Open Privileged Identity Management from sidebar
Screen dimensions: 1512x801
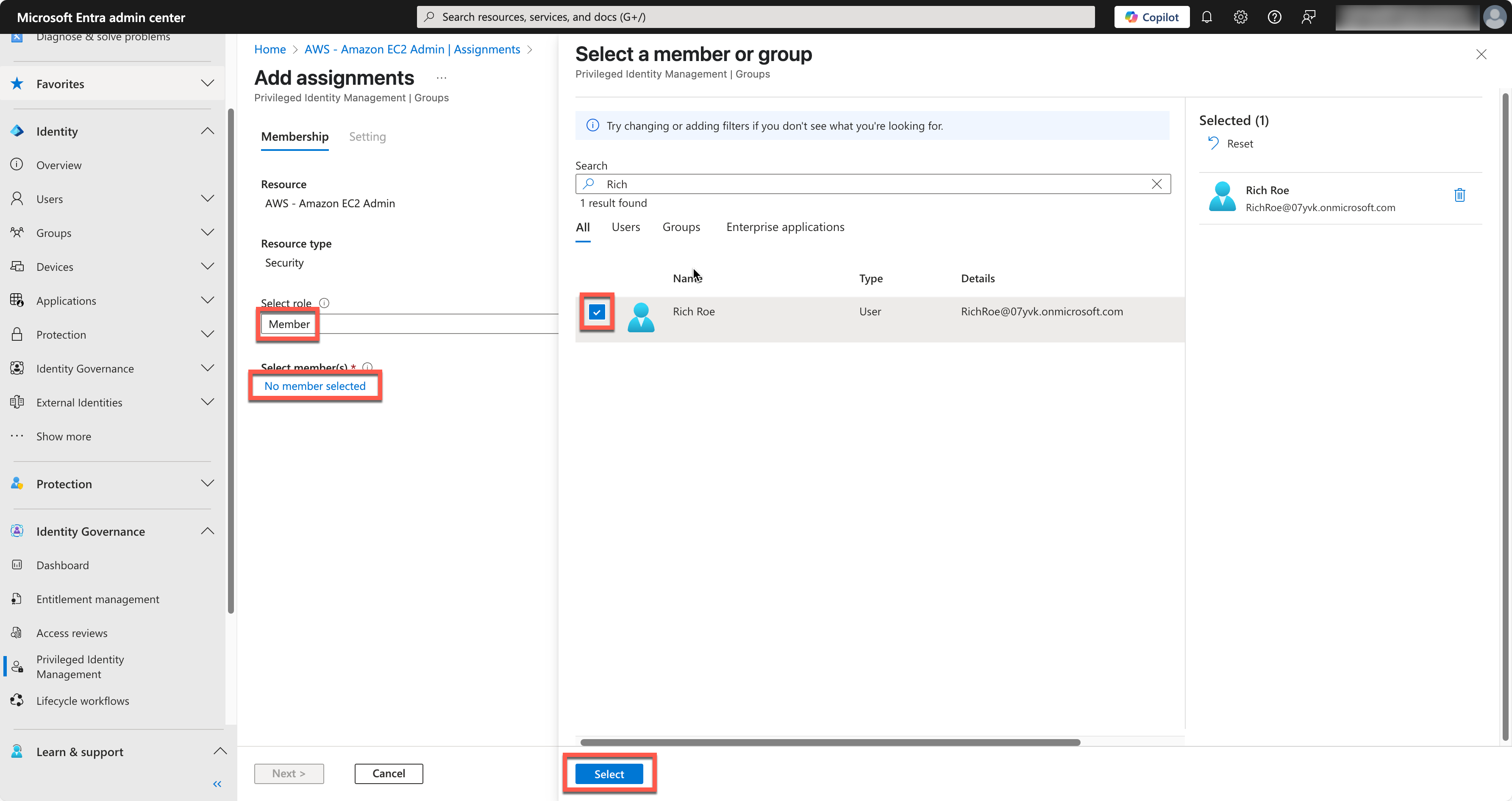point(80,667)
